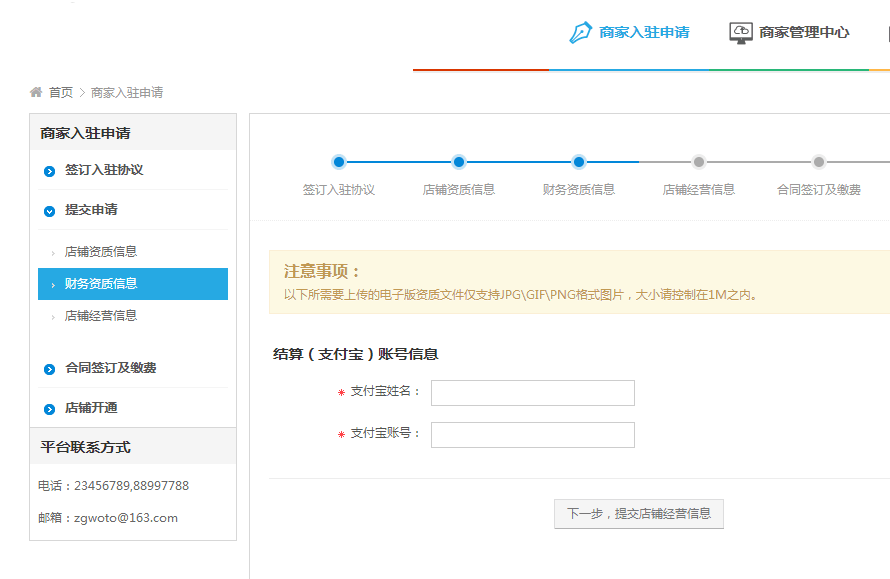Focus the 支付宝账号 input field
Image resolution: width=890 pixels, height=579 pixels.
(x=533, y=435)
